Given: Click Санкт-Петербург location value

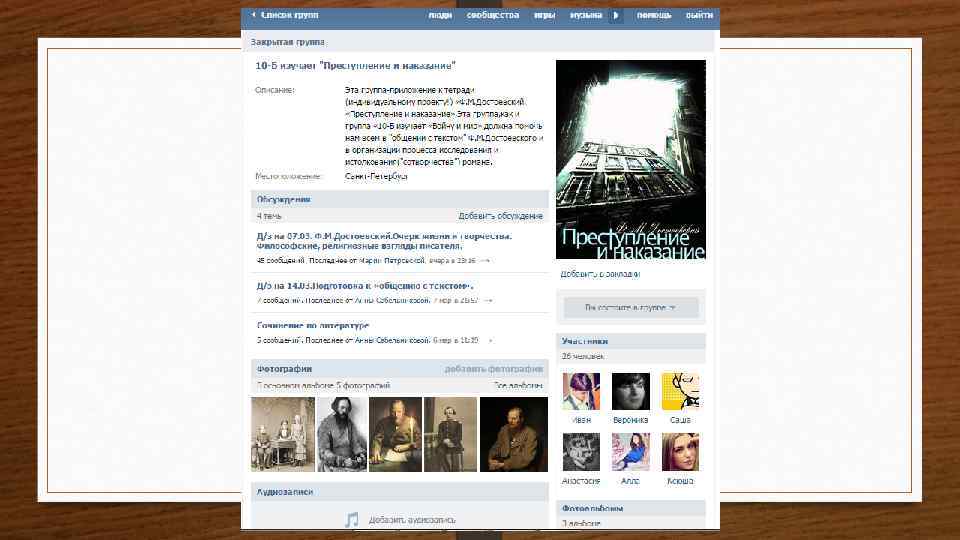Looking at the screenshot, I should pos(376,176).
